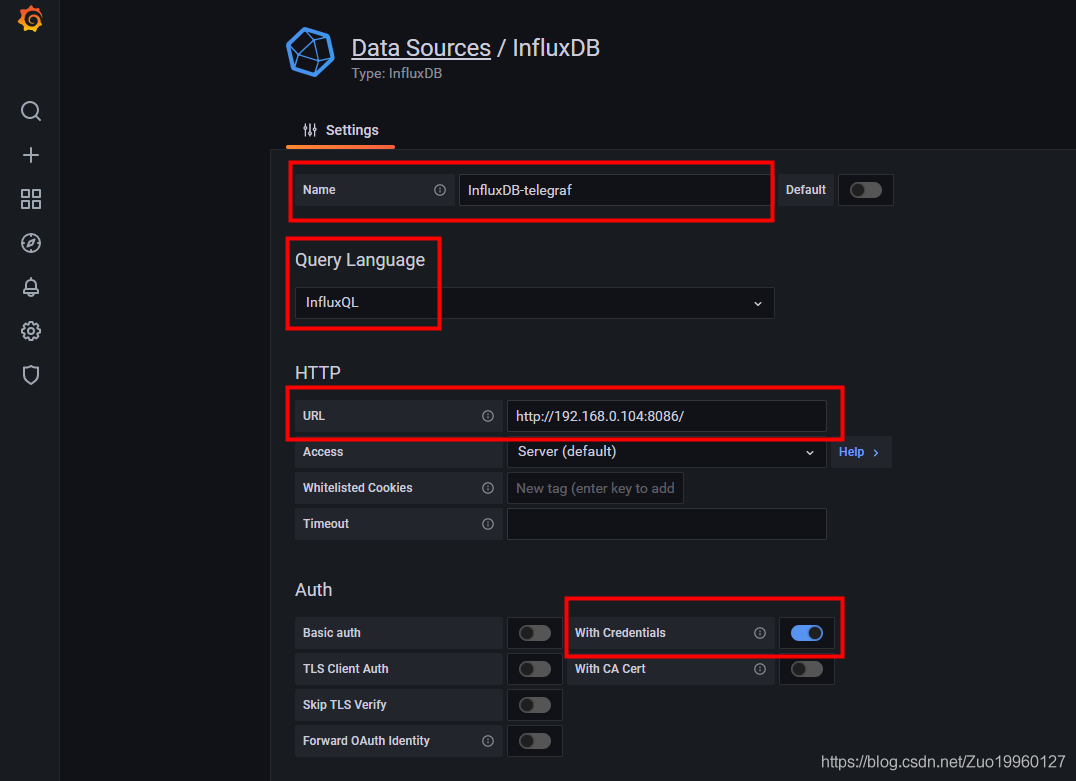Click the Create plus icon
Image resolution: width=1076 pixels, height=781 pixels.
[x=31, y=155]
